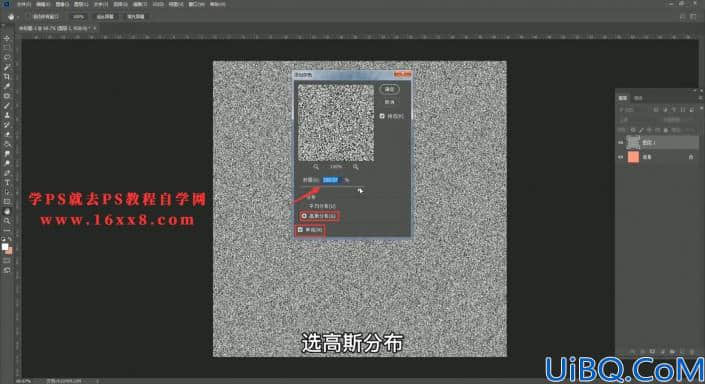Select the Rectangular Marquee tool
Image resolution: width=705 pixels, height=384 pixels.
tap(7, 48)
